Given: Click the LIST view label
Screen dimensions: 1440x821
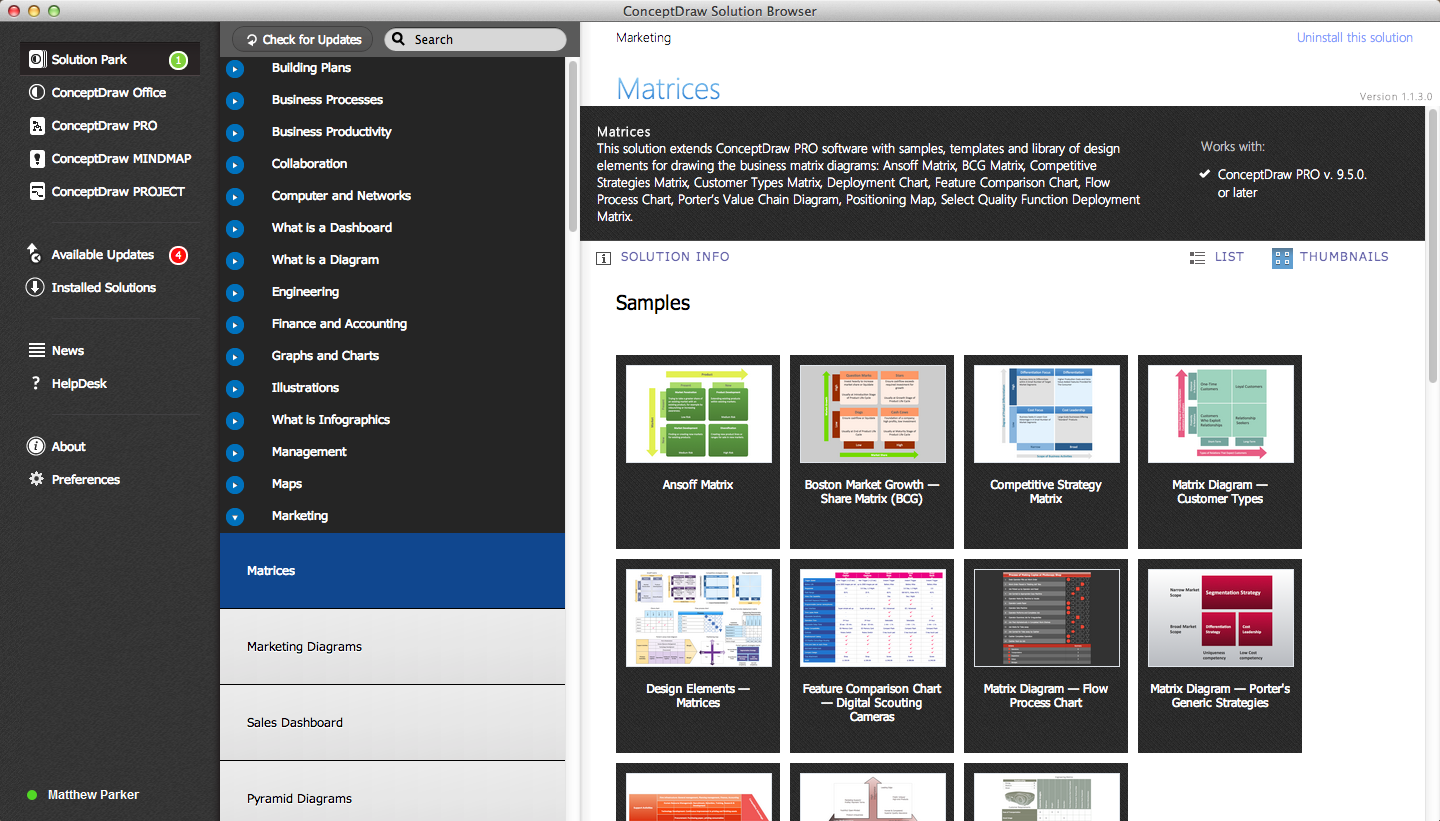Looking at the screenshot, I should 1229,257.
